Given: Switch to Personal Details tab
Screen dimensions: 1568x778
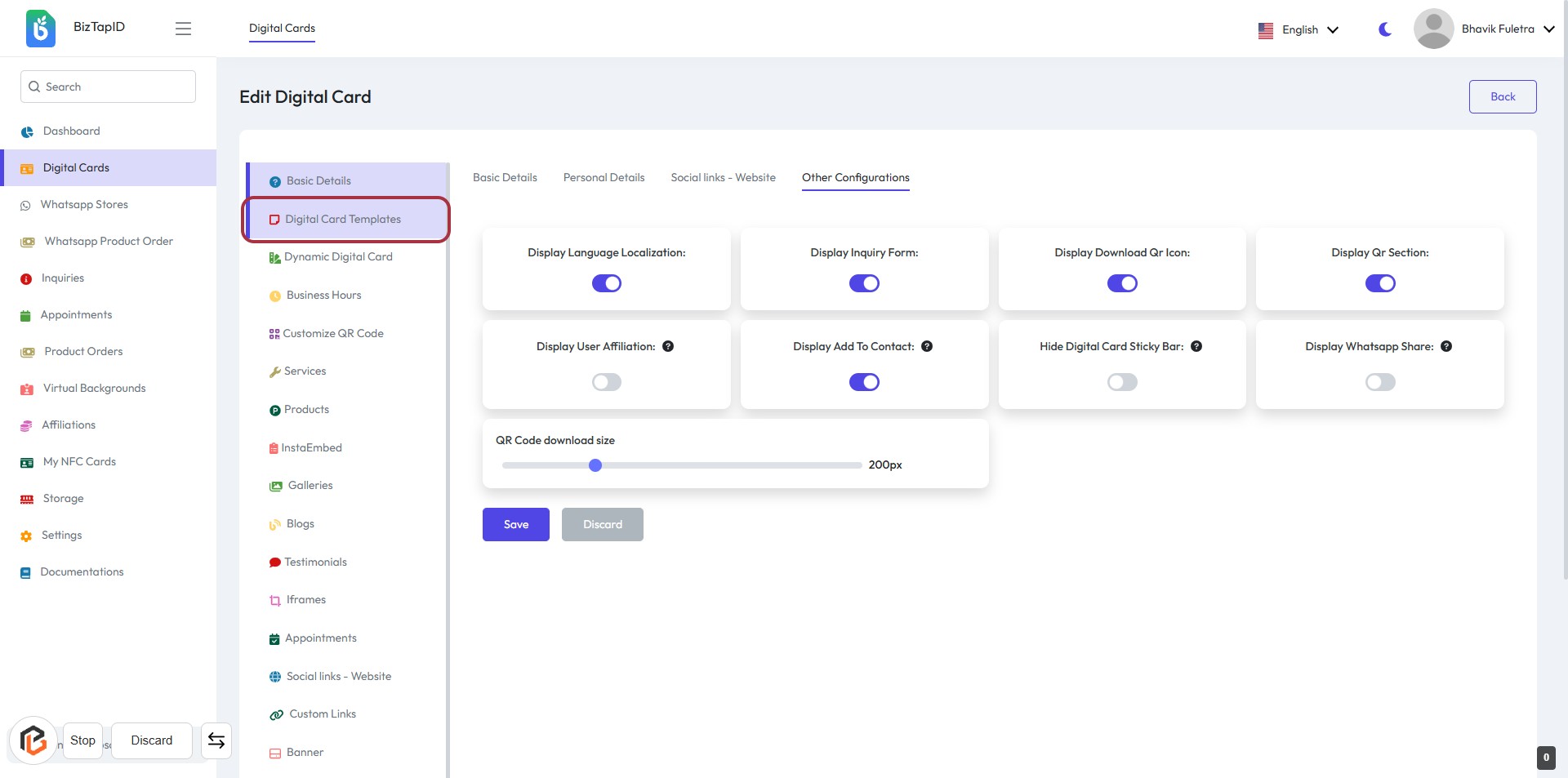Looking at the screenshot, I should point(604,177).
